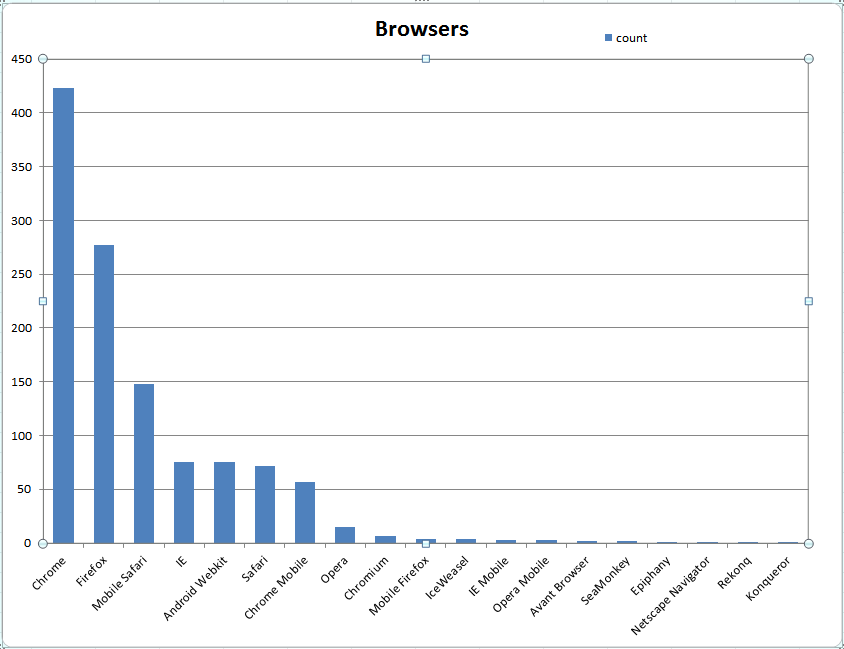Click the 350 value axis label
The height and width of the screenshot is (649, 844).
[22, 167]
